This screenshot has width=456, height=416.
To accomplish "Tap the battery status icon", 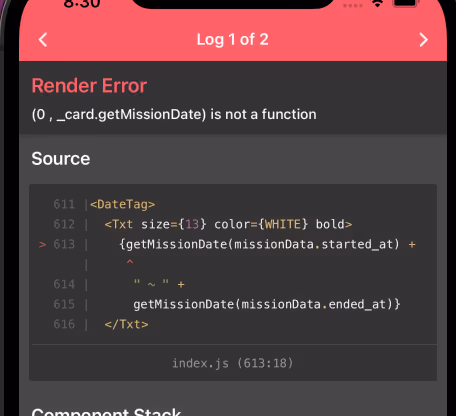I will pos(405,3).
